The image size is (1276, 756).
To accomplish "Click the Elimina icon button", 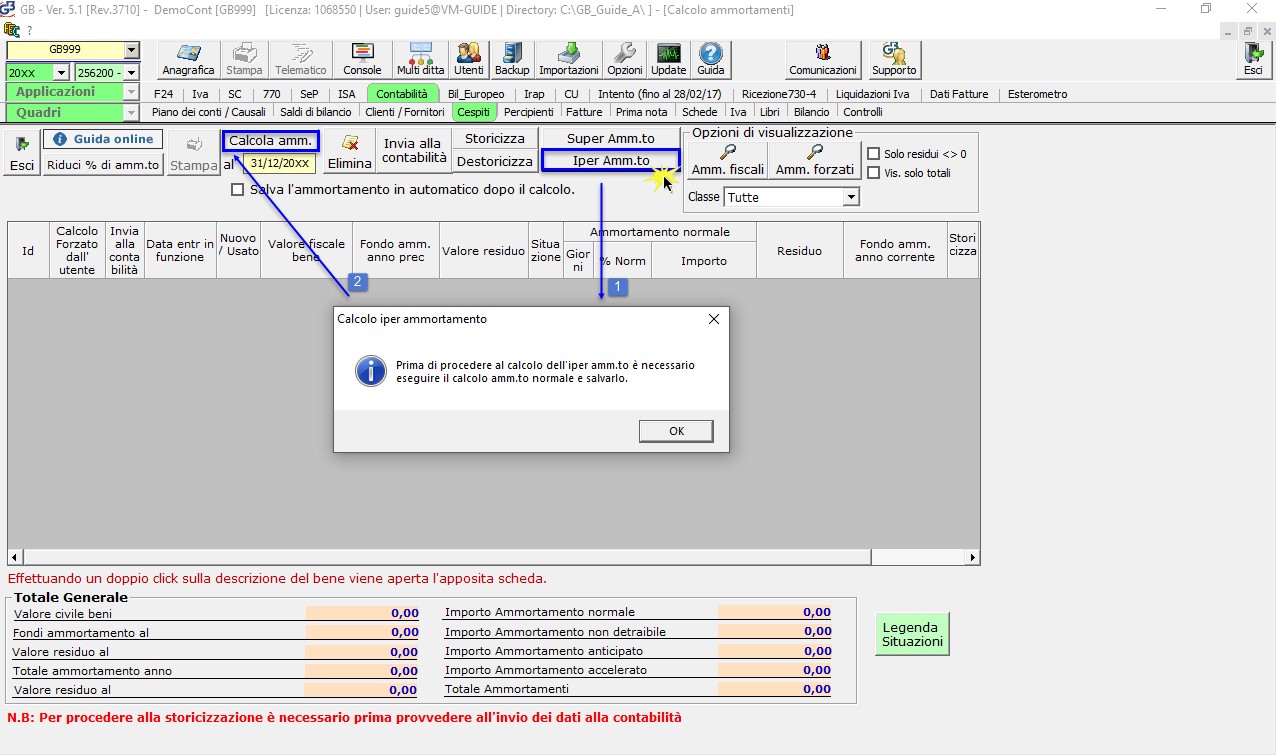I will [350, 152].
